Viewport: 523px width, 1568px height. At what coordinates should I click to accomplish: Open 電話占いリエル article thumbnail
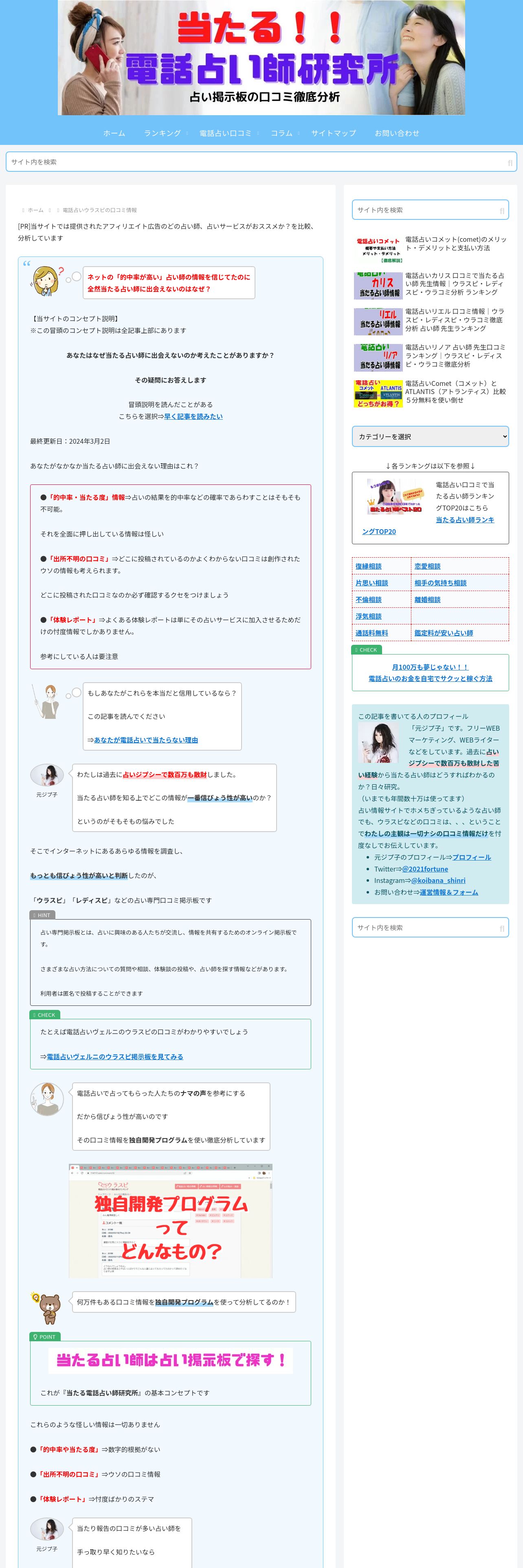coord(378,322)
